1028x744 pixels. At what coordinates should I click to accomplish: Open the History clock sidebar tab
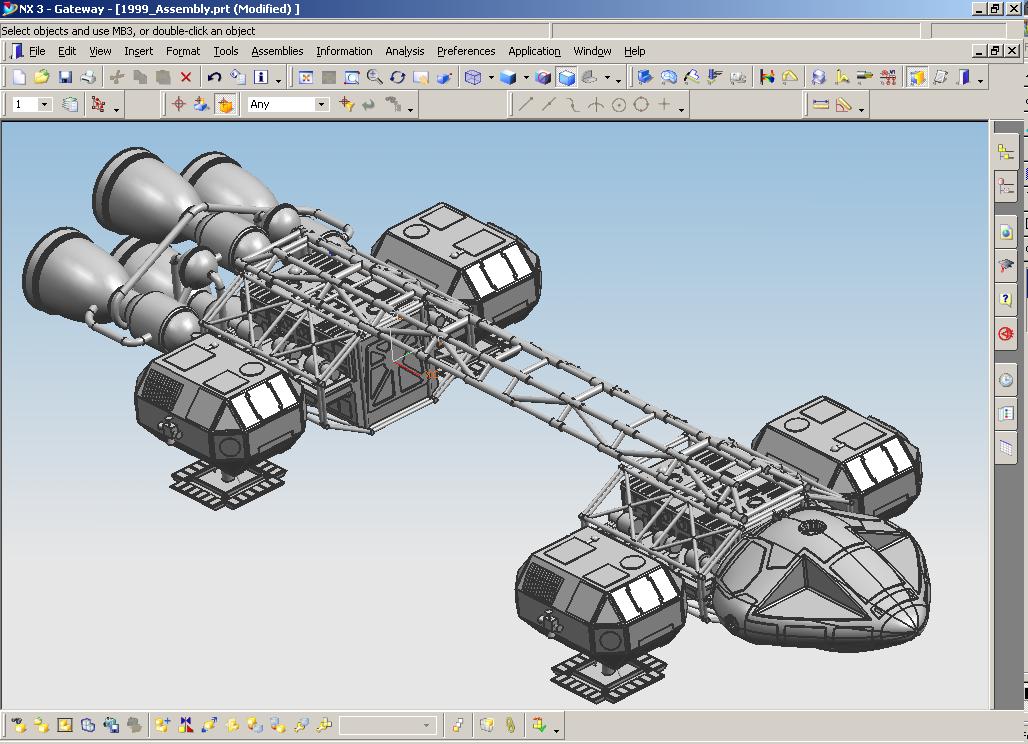coord(1005,381)
